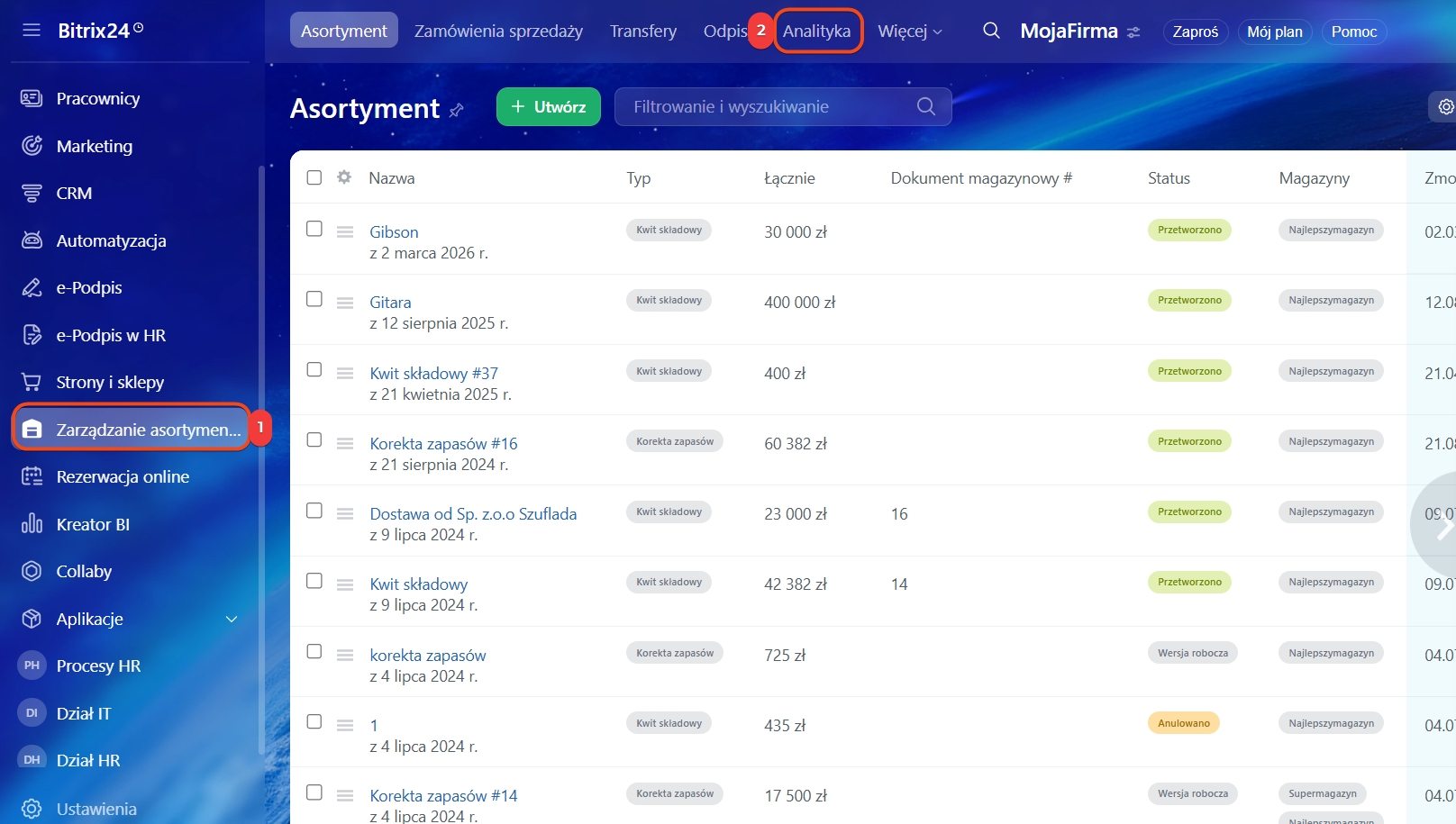Click the MojaFirma switch icon
This screenshot has width=1456, height=824.
[x=1133, y=32]
